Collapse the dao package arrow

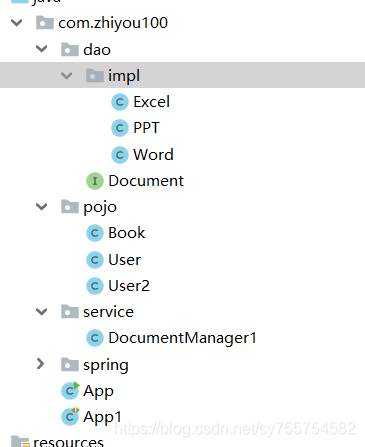tap(41, 49)
